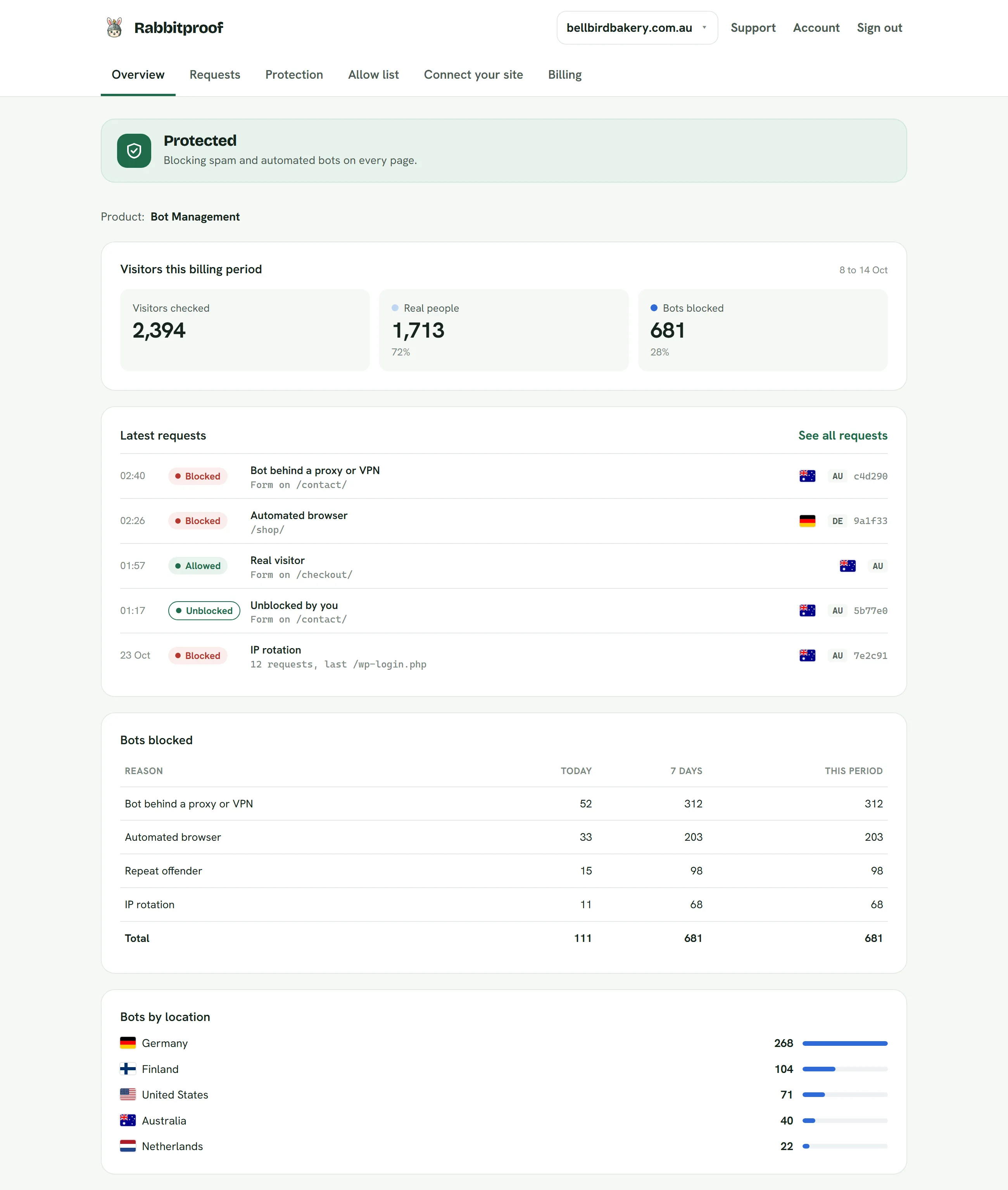This screenshot has width=1008, height=1190.
Task: Click the IP rotation request title
Action: 275,650
